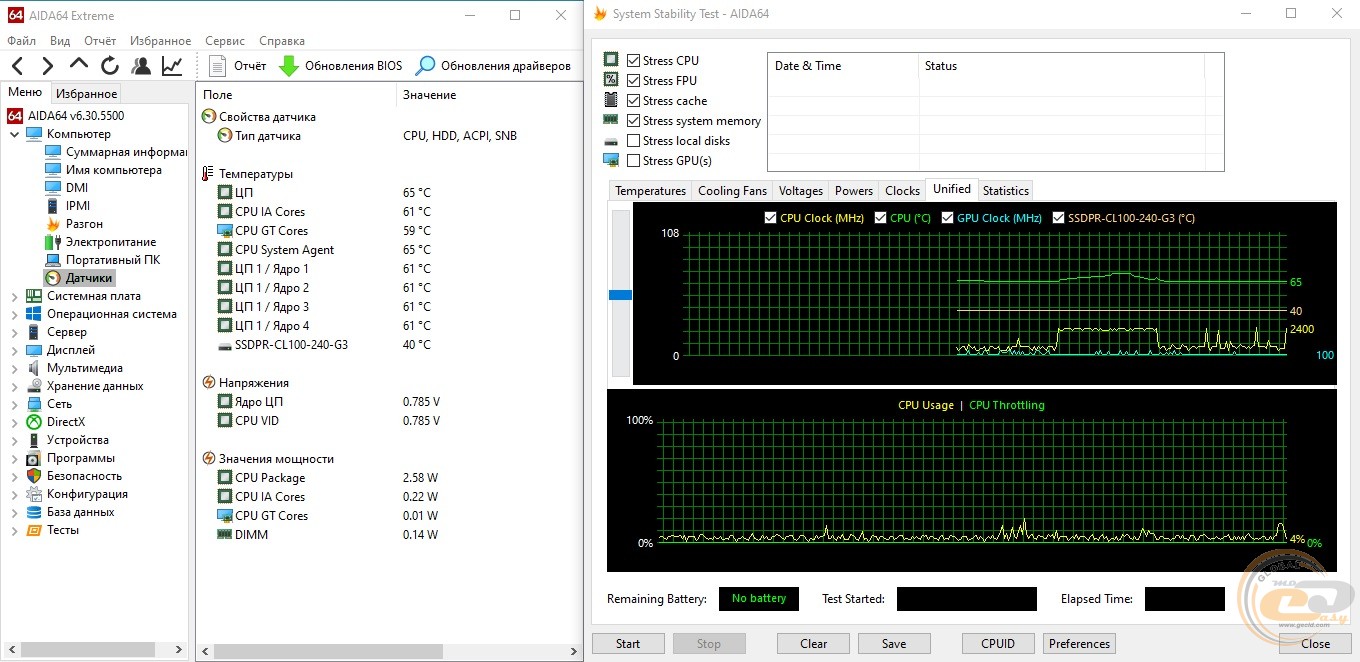Open the Файл menu
The image size is (1360, 662).
pos(21,41)
